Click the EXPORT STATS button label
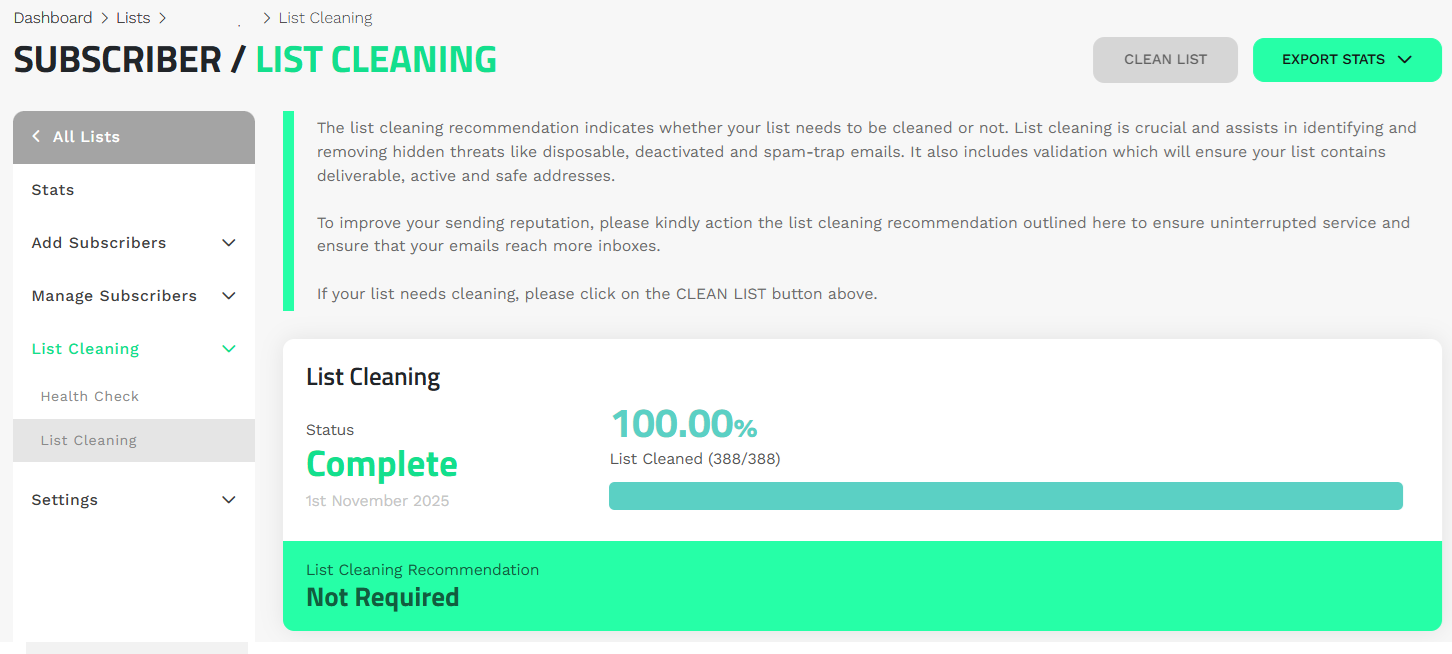 pyautogui.click(x=1333, y=60)
